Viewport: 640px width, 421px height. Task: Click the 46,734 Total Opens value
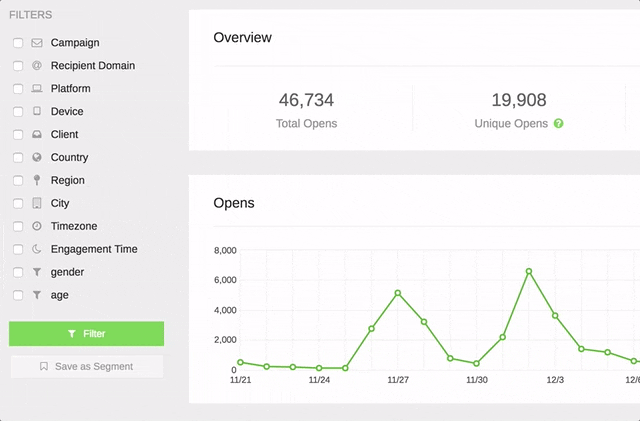click(307, 100)
